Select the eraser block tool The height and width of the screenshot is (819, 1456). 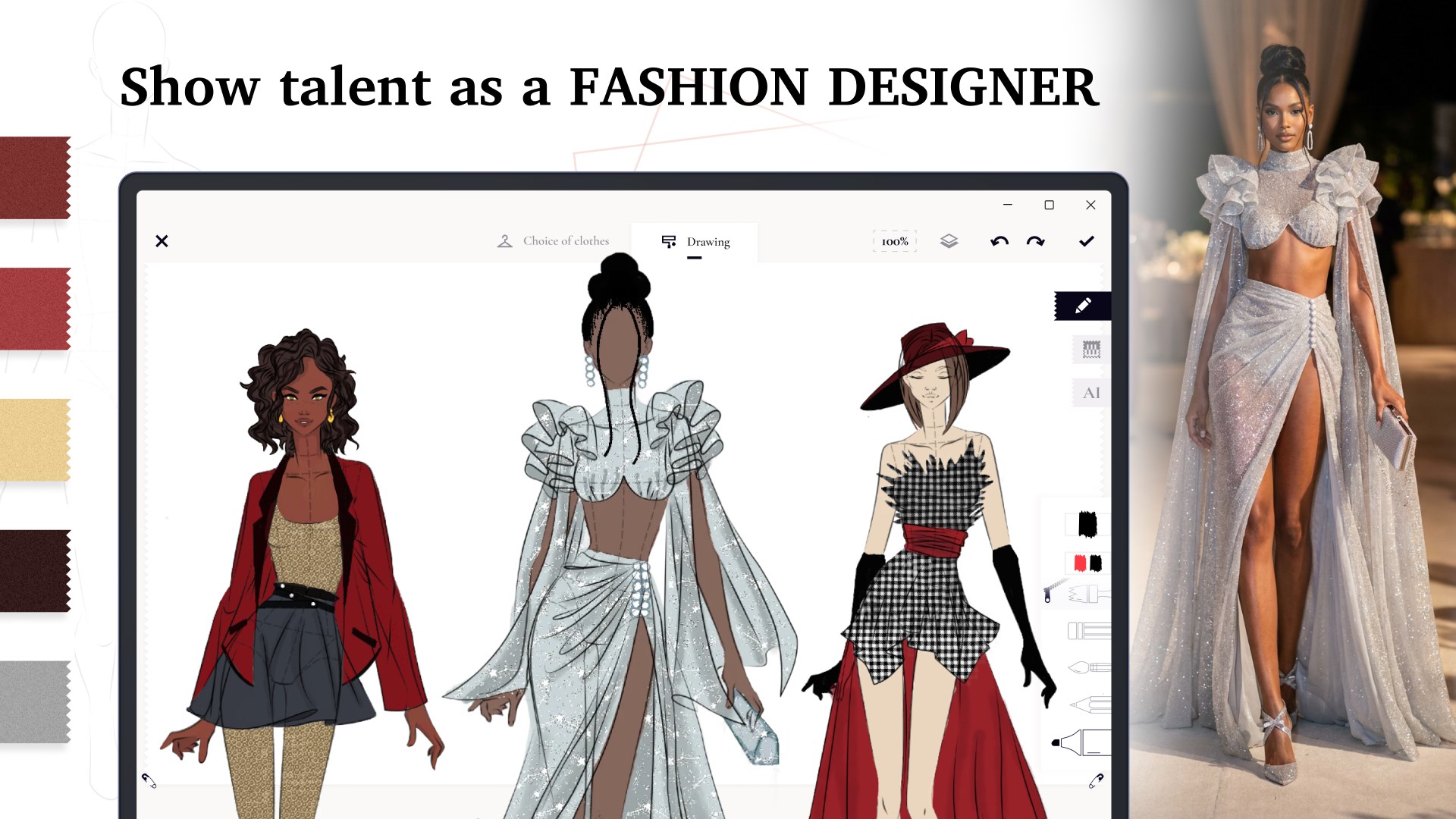(x=1089, y=631)
